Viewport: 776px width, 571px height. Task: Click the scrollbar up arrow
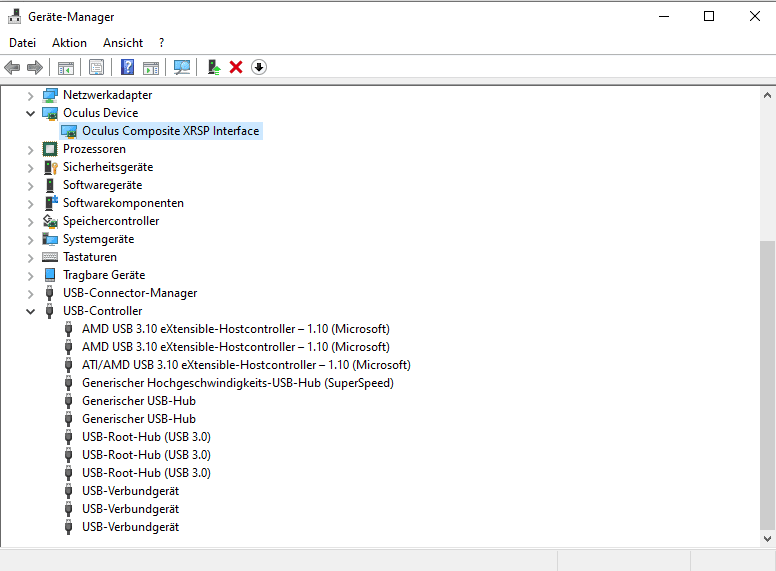pyautogui.click(x=767, y=95)
